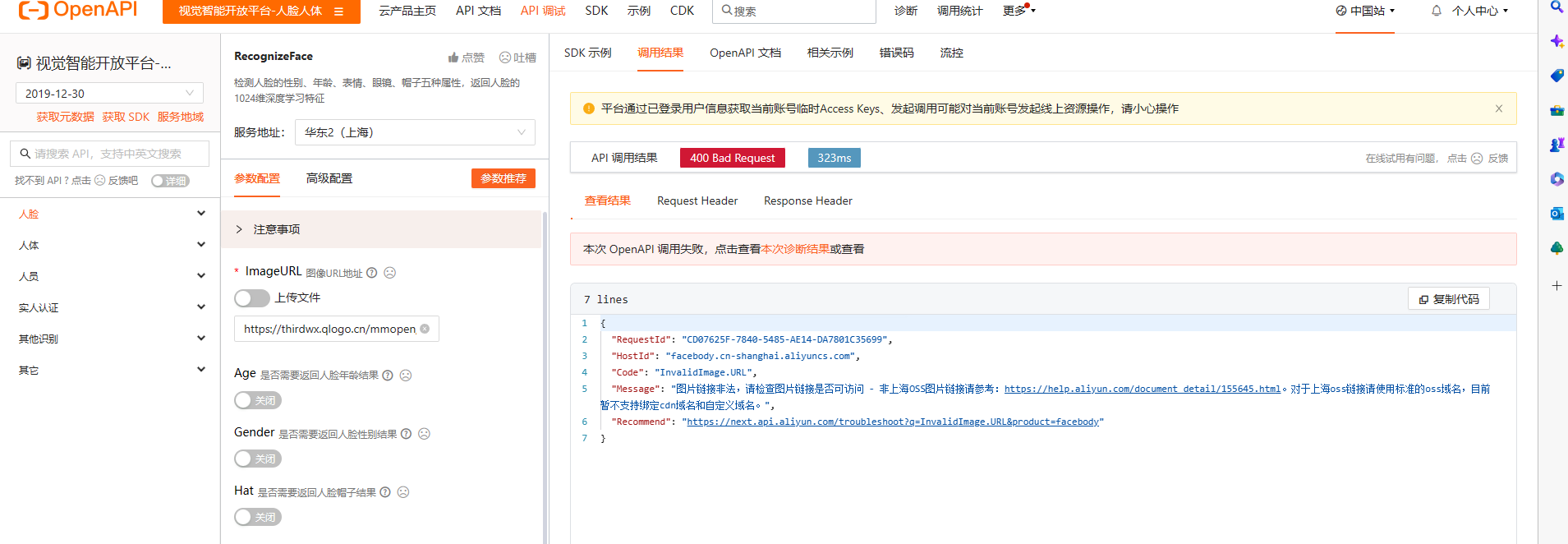The height and width of the screenshot is (544, 1568).
Task: Click the OpenAPI logo
Action: 77,10
